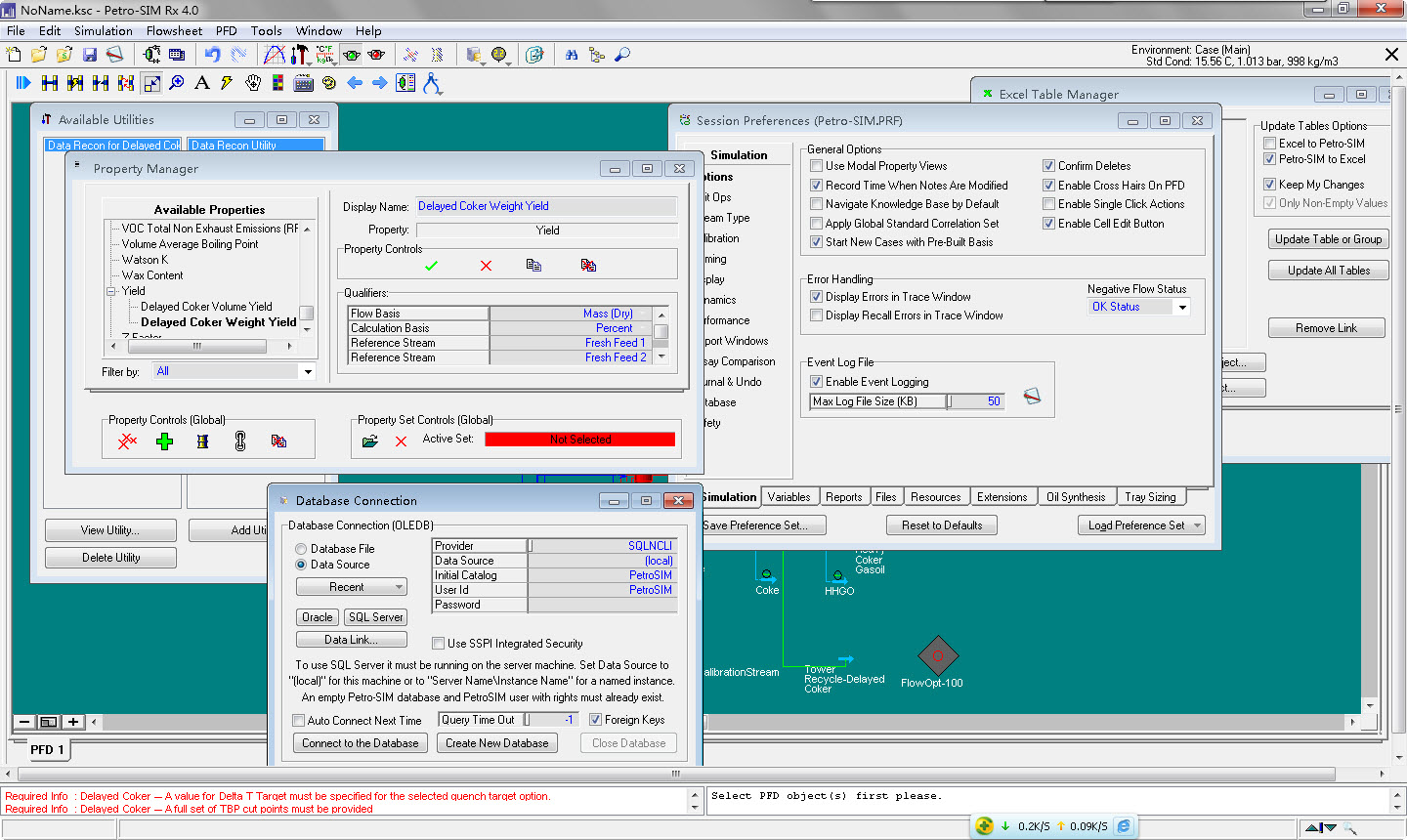
Task: Click the ie-style tray icon in status bar
Action: click(1125, 826)
